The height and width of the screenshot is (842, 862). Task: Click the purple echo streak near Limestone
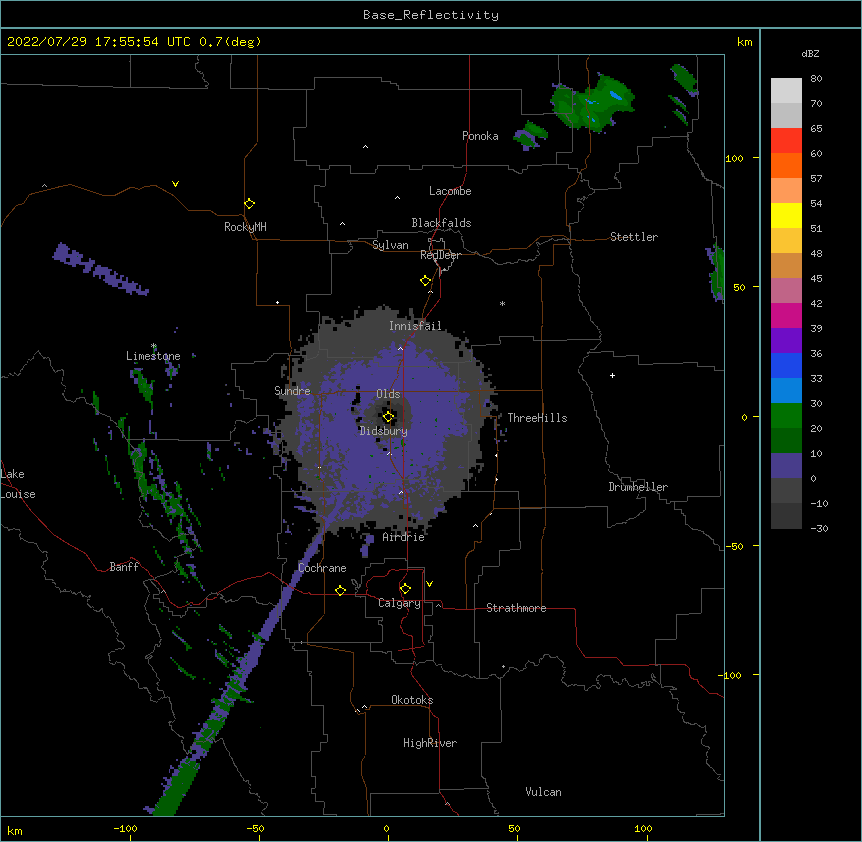100,269
